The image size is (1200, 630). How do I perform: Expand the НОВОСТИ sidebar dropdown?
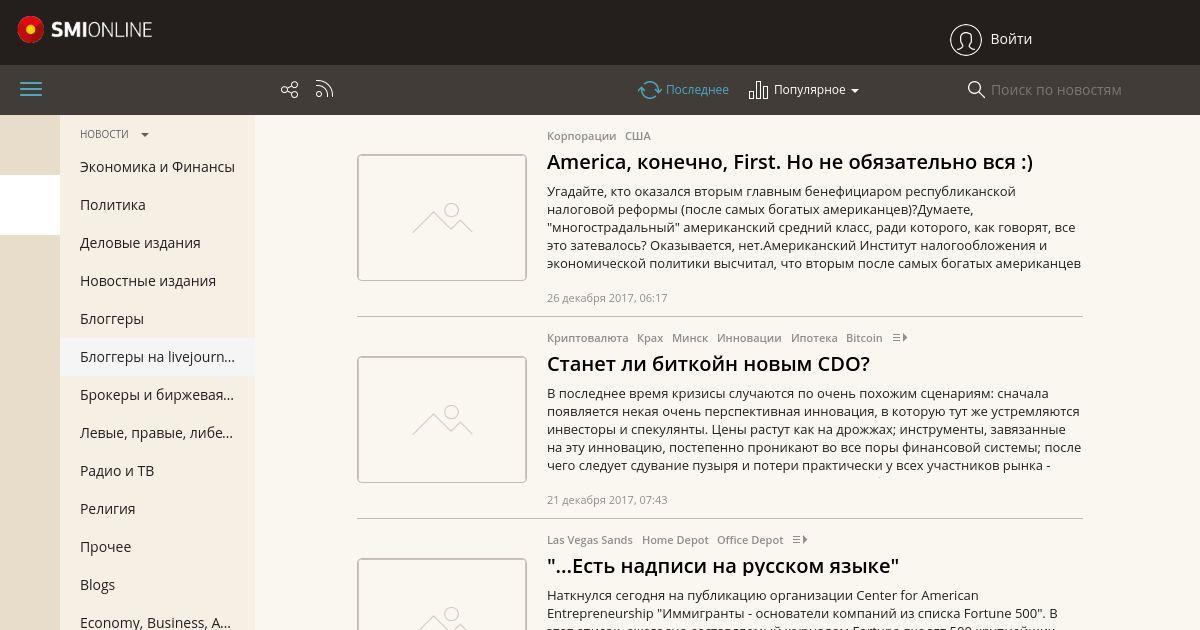point(145,134)
